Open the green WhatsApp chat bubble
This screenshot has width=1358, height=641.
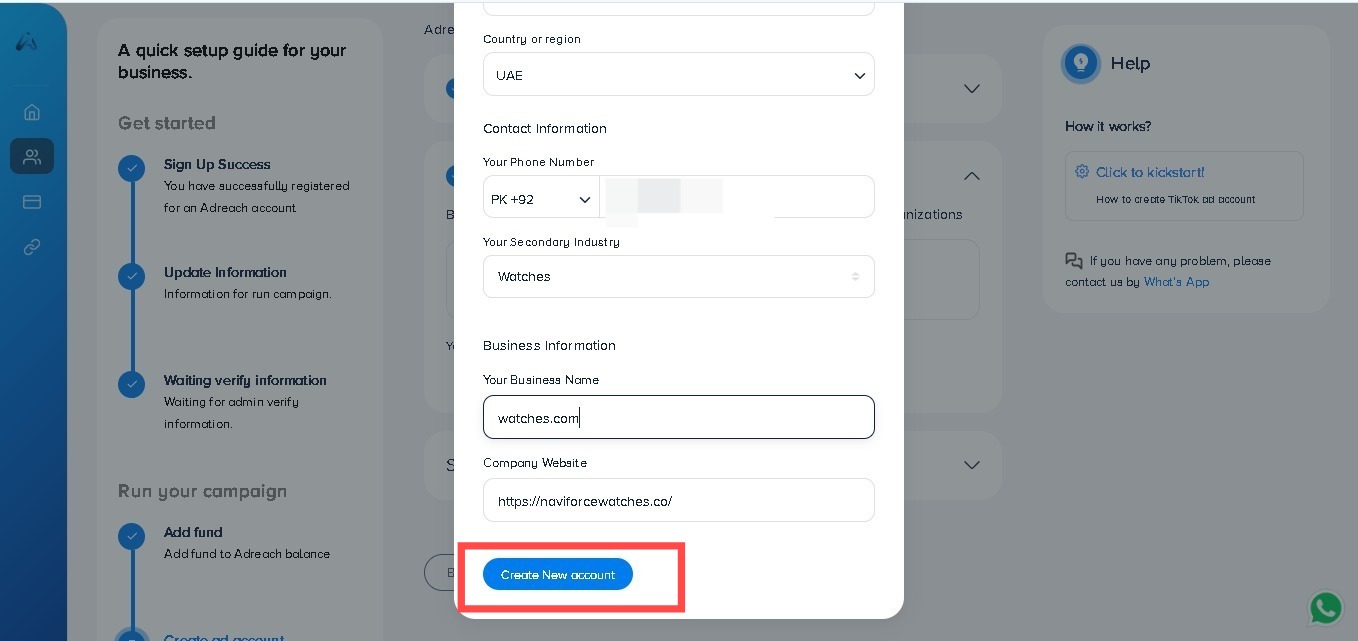1326,608
